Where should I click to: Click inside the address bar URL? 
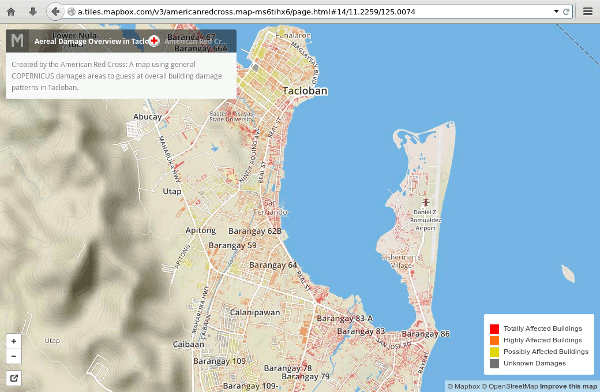(246, 12)
